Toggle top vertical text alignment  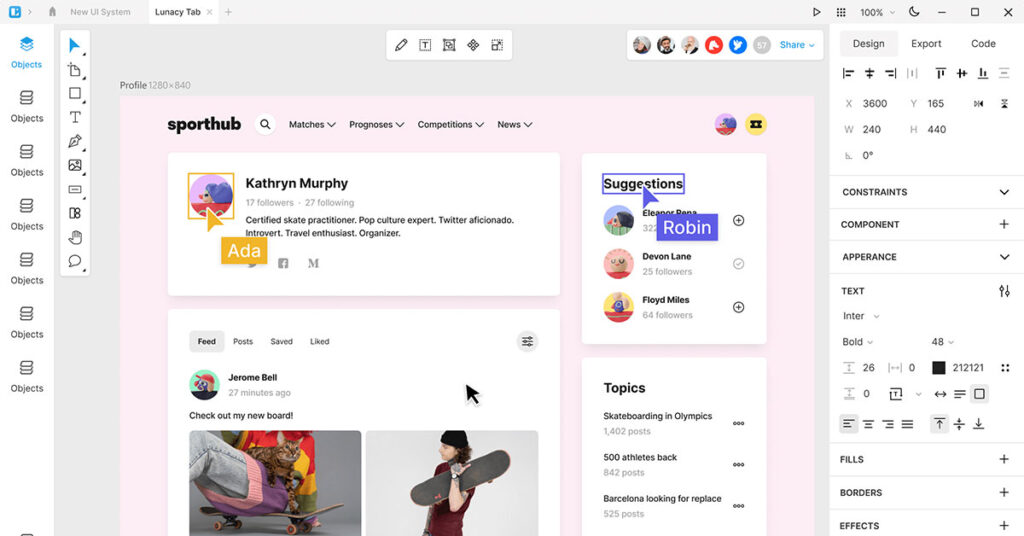click(x=939, y=424)
